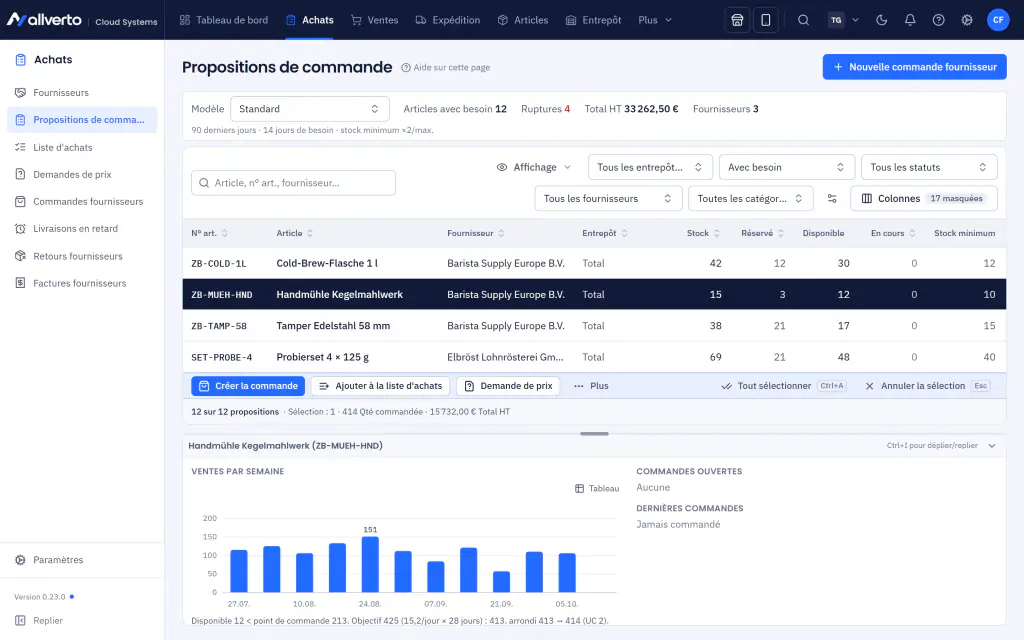The image size is (1024, 640).
Task: Open the Plus actions menu in action bar
Action: (591, 386)
